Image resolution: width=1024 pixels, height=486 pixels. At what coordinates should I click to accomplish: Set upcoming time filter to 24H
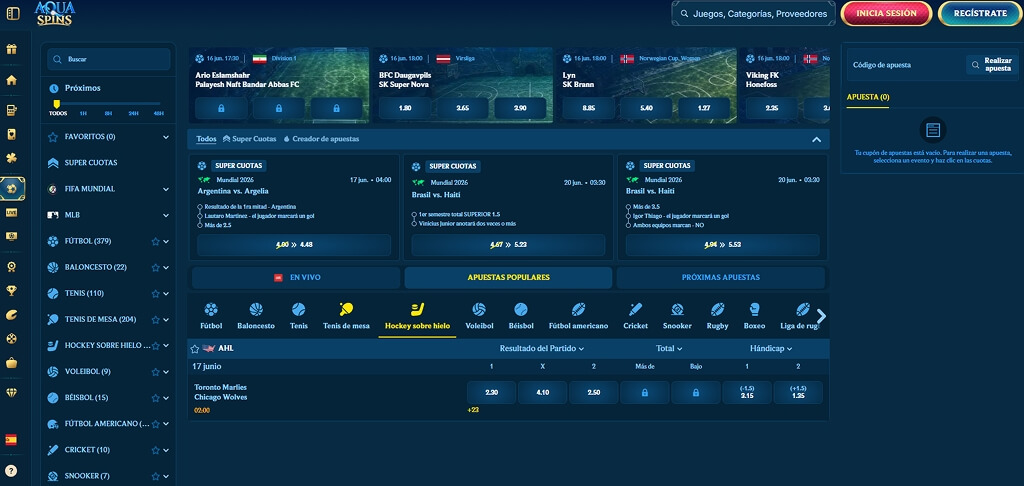tap(133, 113)
